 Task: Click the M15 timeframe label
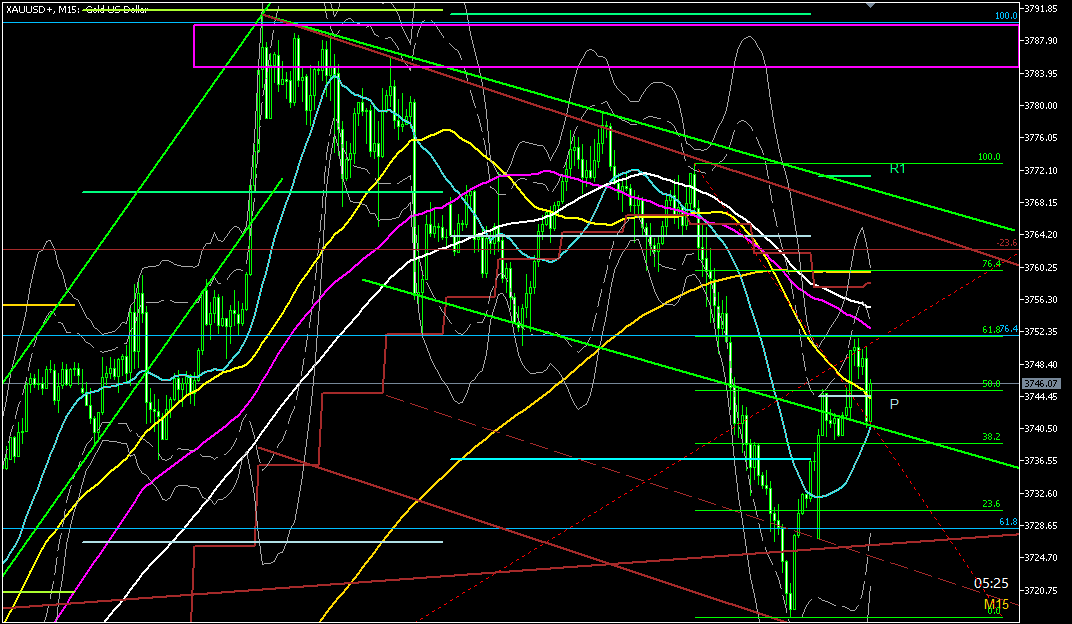click(x=995, y=604)
